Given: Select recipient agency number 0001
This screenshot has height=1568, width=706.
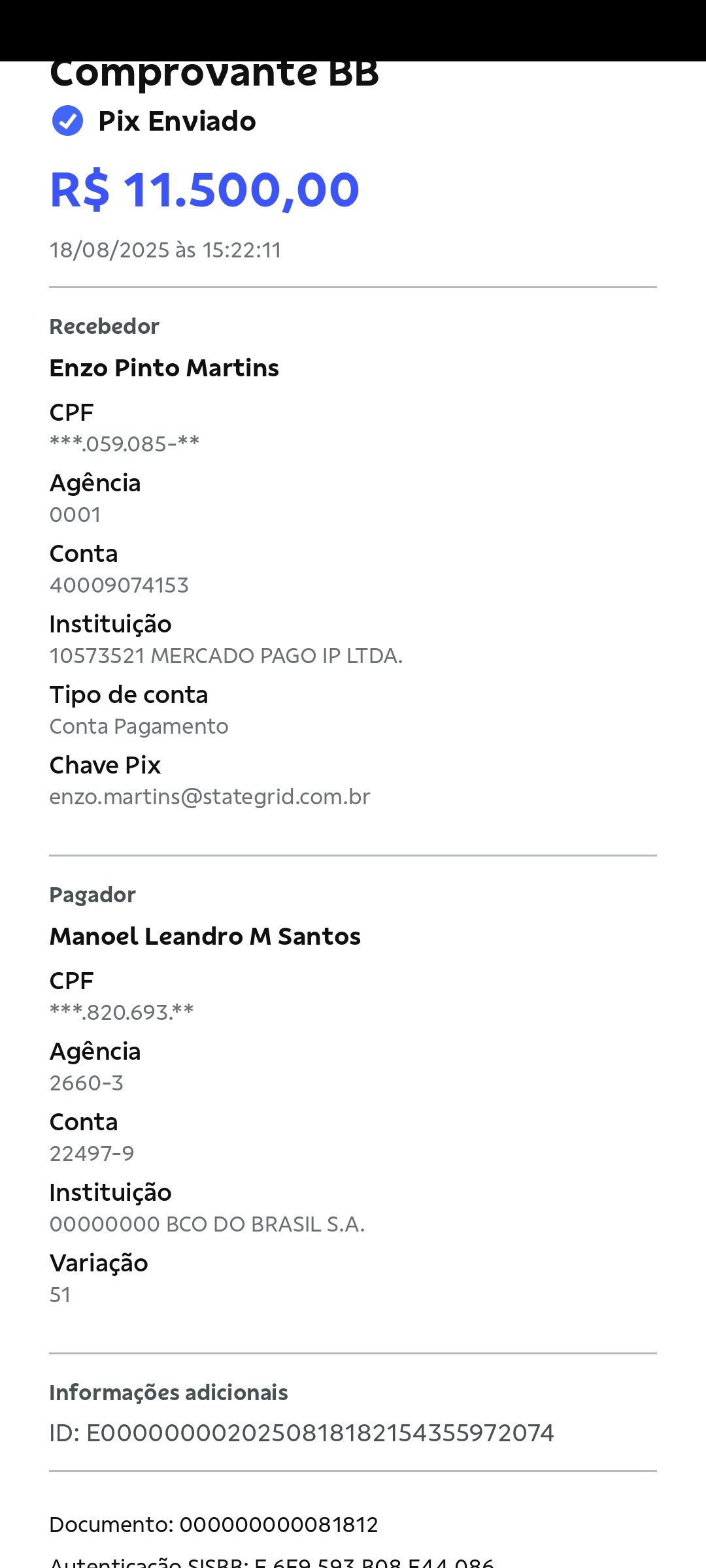Looking at the screenshot, I should (75, 515).
